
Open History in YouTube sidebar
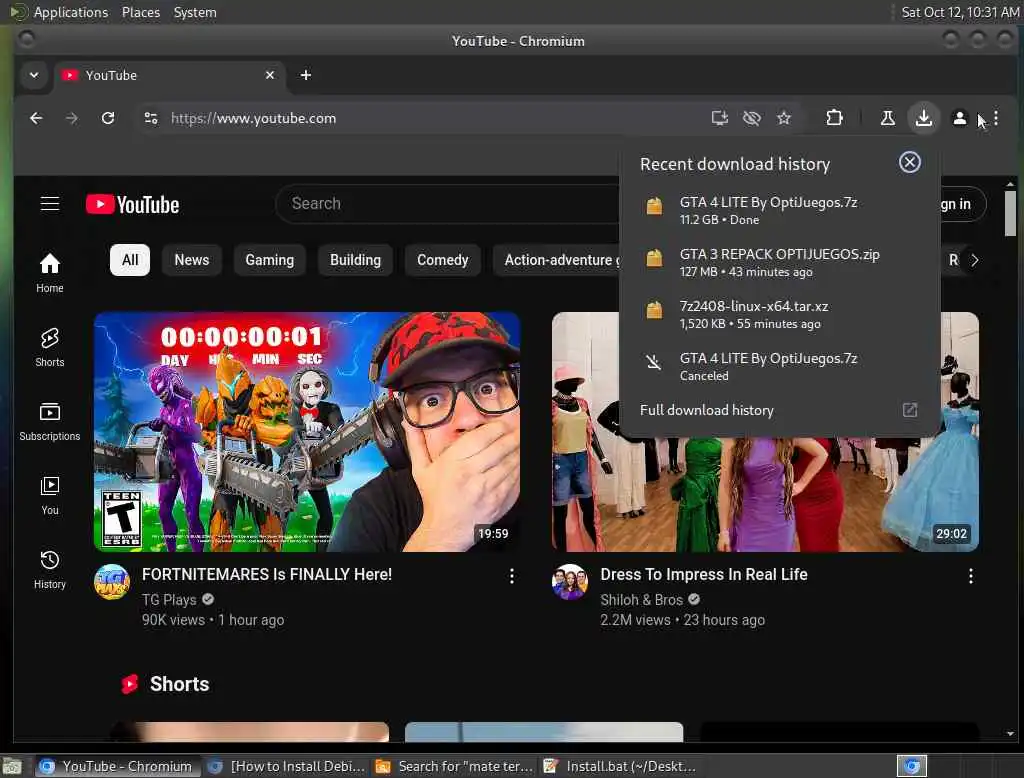tap(50, 570)
